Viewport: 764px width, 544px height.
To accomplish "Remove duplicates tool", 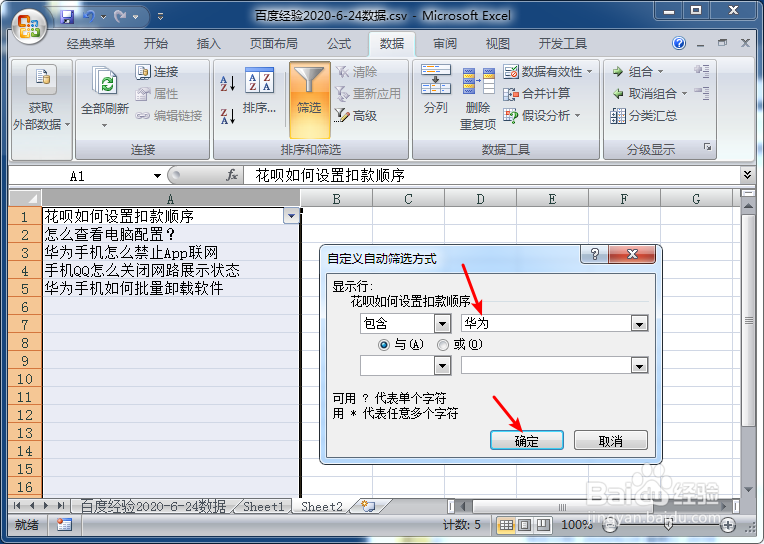I will coord(478,99).
